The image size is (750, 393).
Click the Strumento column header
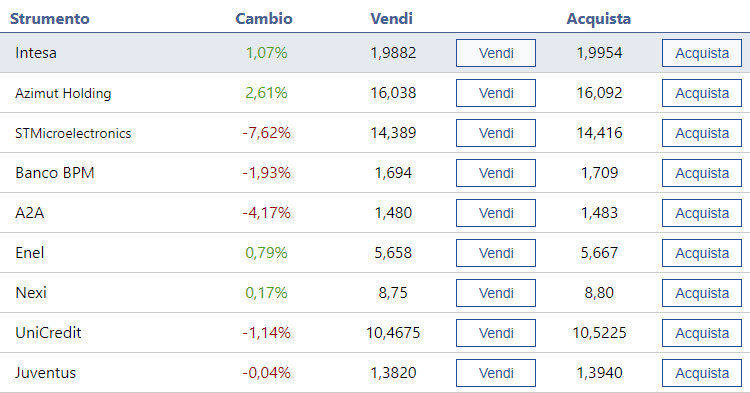50,19
